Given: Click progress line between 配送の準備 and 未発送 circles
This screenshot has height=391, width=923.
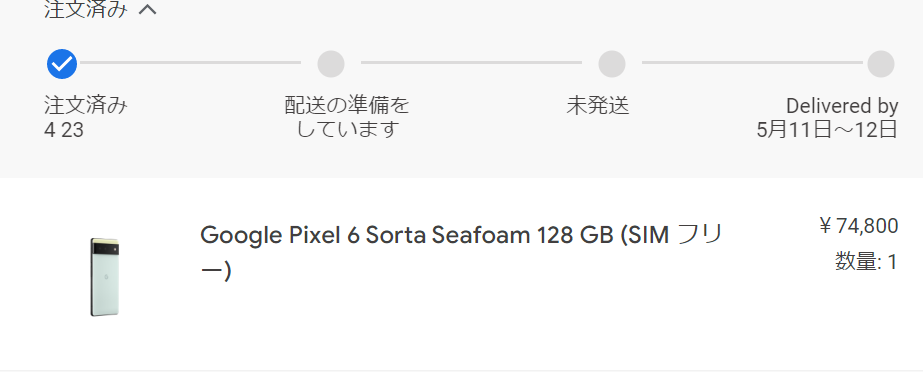Looking at the screenshot, I should point(471,62).
